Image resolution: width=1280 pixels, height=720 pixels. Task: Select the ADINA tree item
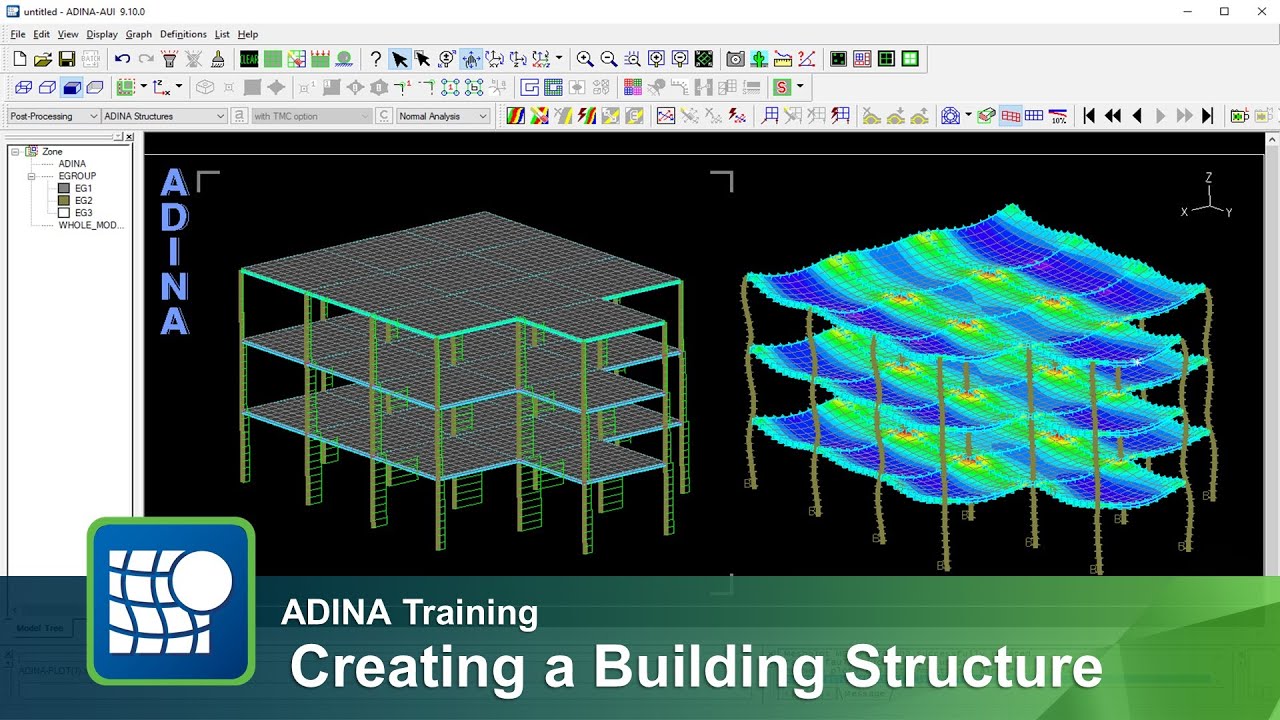[x=72, y=164]
